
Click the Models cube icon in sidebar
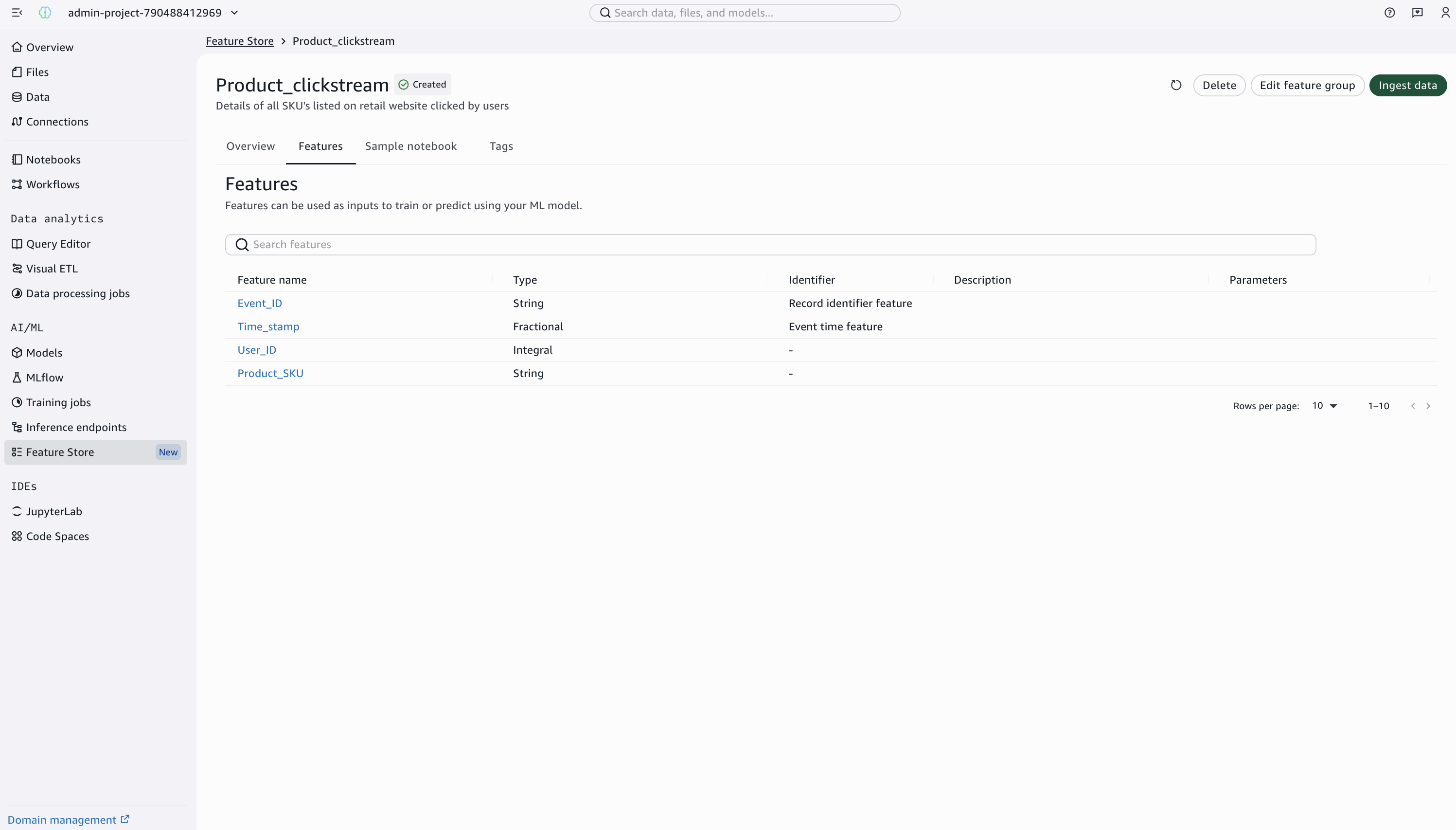[17, 353]
